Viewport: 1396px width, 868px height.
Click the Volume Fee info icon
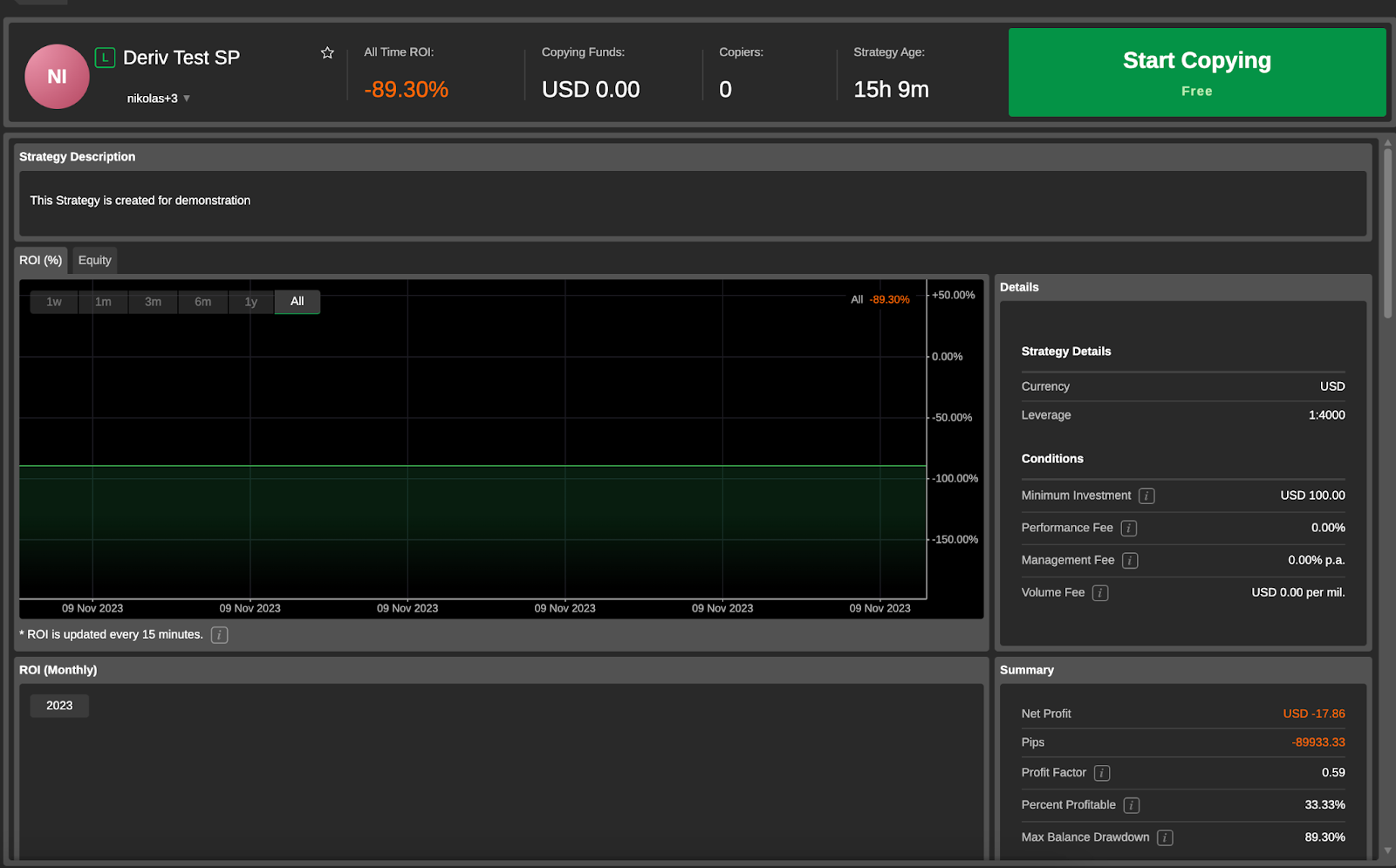pyautogui.click(x=1100, y=593)
